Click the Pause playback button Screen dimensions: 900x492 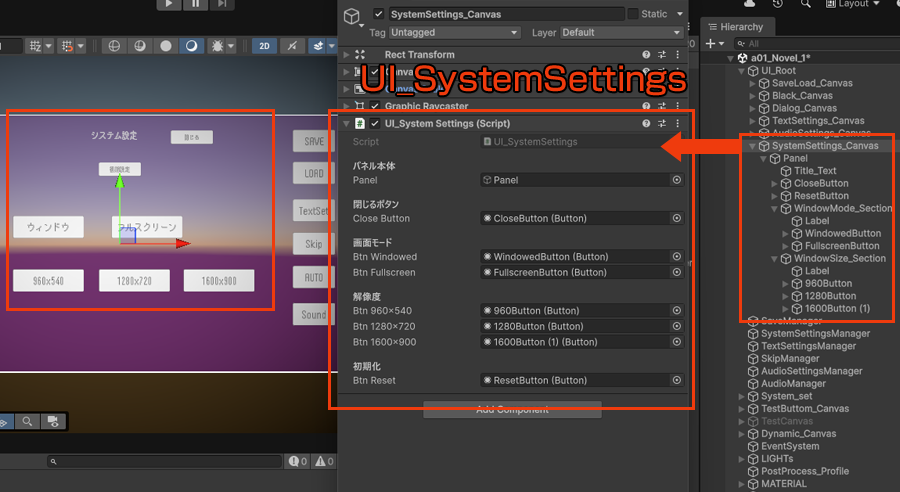pyautogui.click(x=195, y=4)
